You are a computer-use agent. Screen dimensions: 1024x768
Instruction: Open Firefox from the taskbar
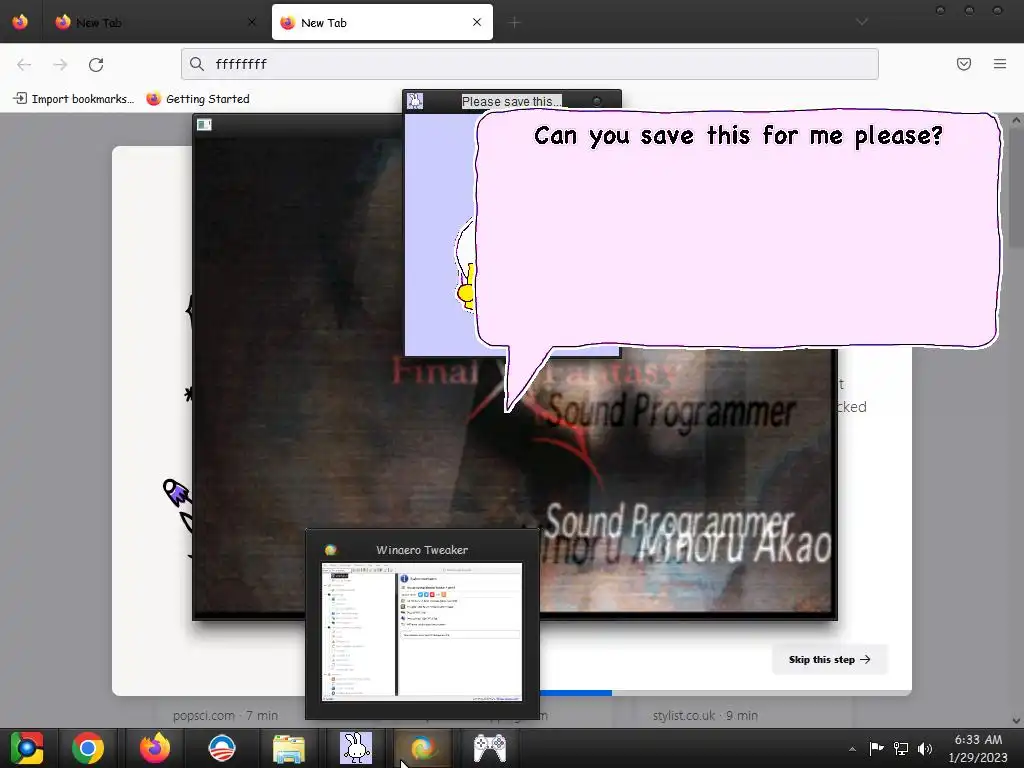[155, 748]
